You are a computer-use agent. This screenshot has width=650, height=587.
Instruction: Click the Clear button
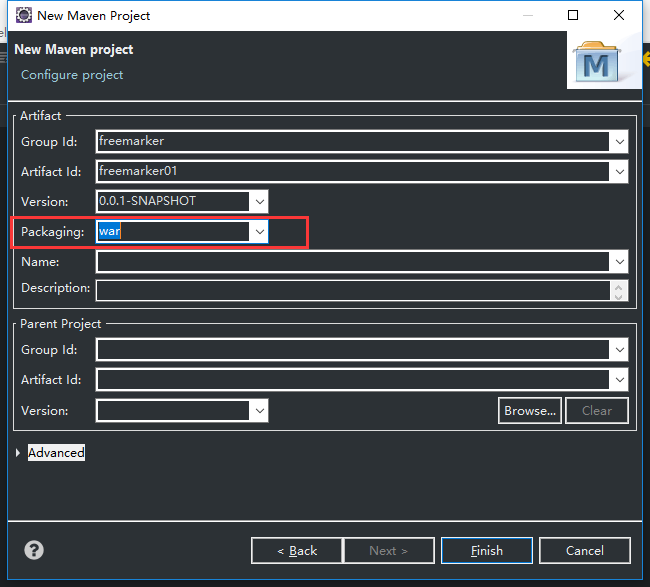click(x=597, y=410)
